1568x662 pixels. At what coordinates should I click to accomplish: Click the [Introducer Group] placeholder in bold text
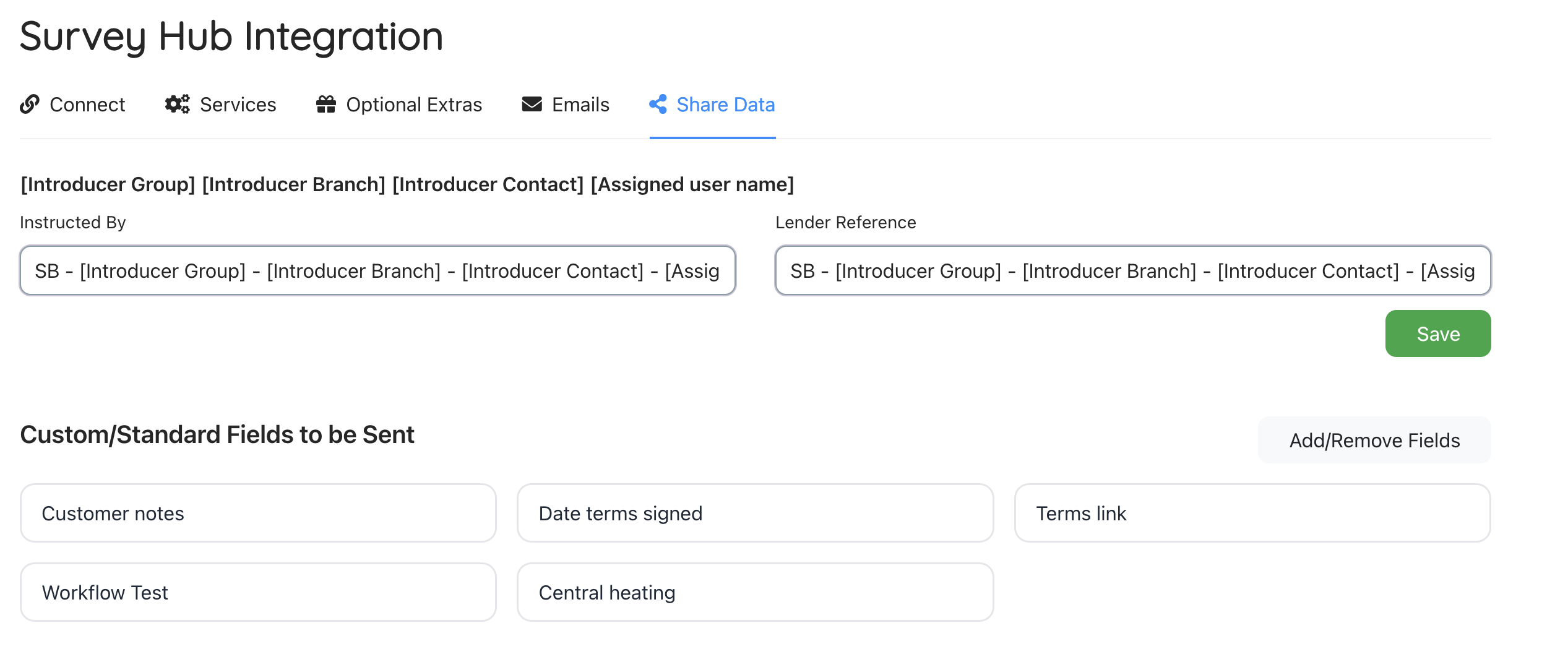[x=108, y=184]
